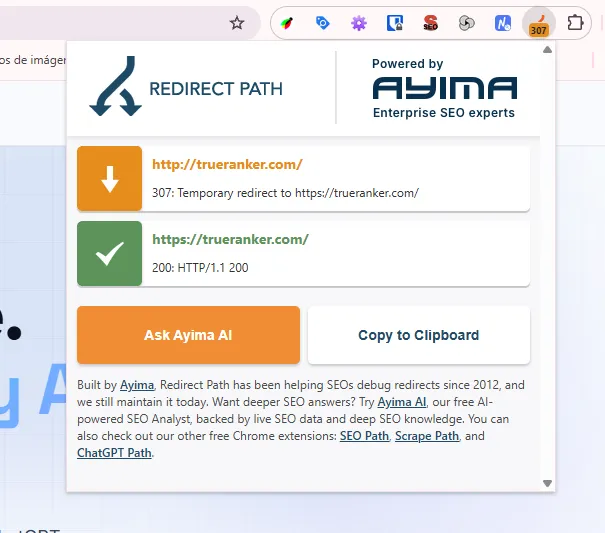Click the popup scrollbar up arrow
The height and width of the screenshot is (533, 605).
(547, 50)
